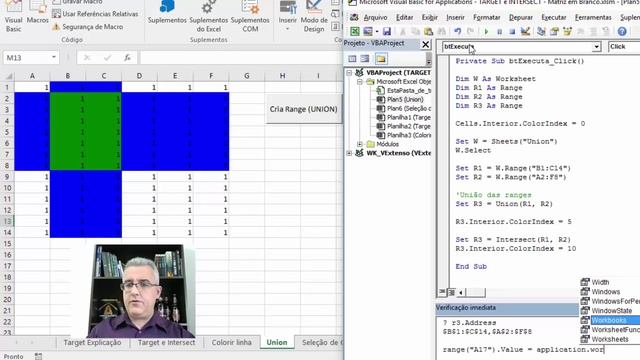Click the VBA Help question mark icon
This screenshot has height=360, width=640.
click(x=622, y=31)
